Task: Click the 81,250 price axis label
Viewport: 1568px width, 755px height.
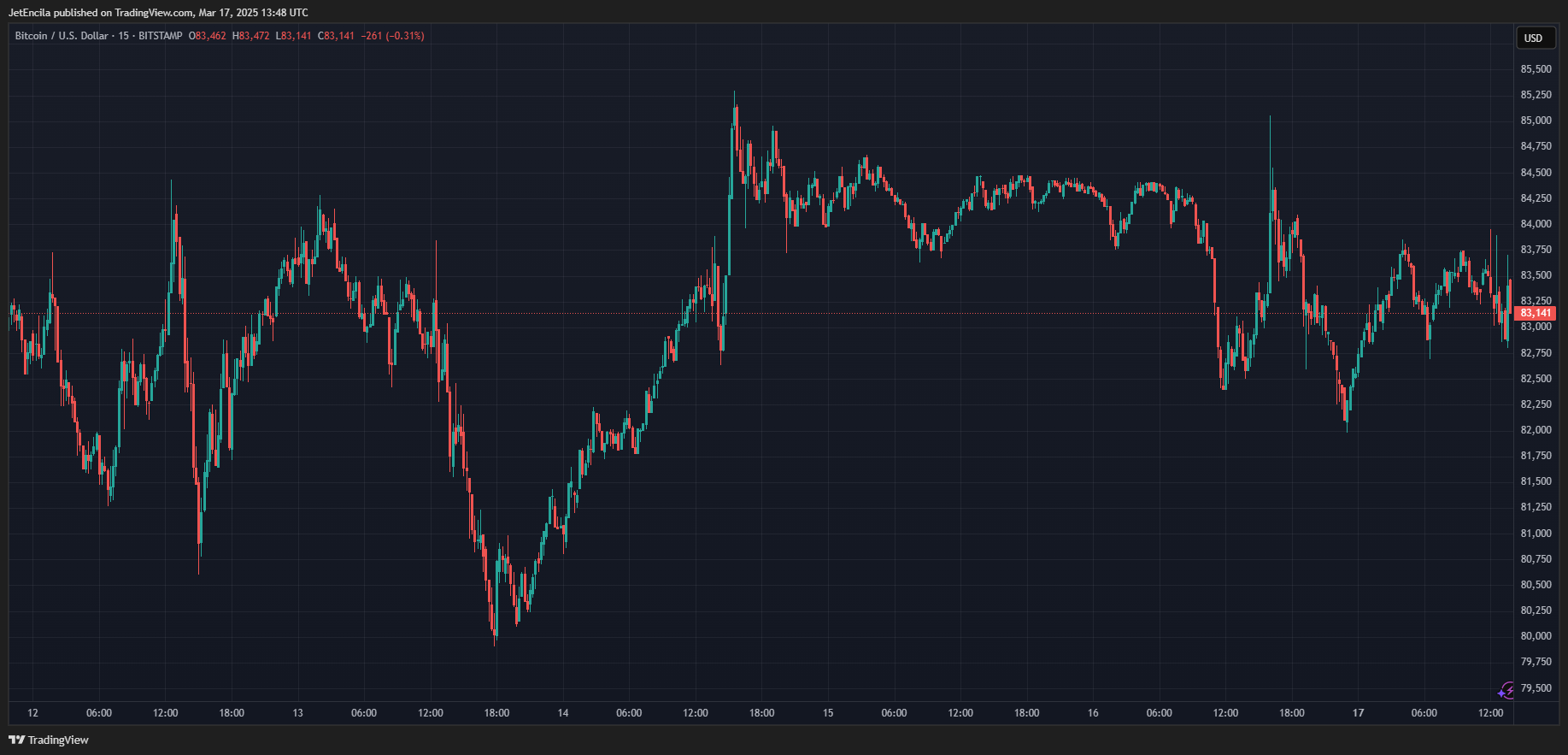Action: 1536,507
